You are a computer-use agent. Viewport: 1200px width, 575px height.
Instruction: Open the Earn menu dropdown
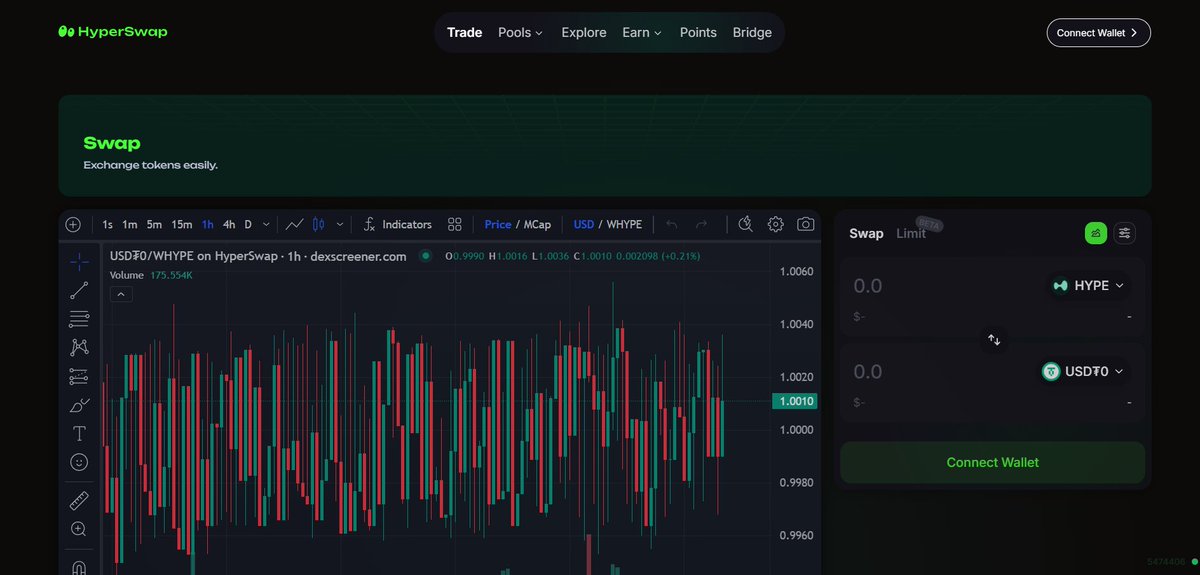point(642,32)
